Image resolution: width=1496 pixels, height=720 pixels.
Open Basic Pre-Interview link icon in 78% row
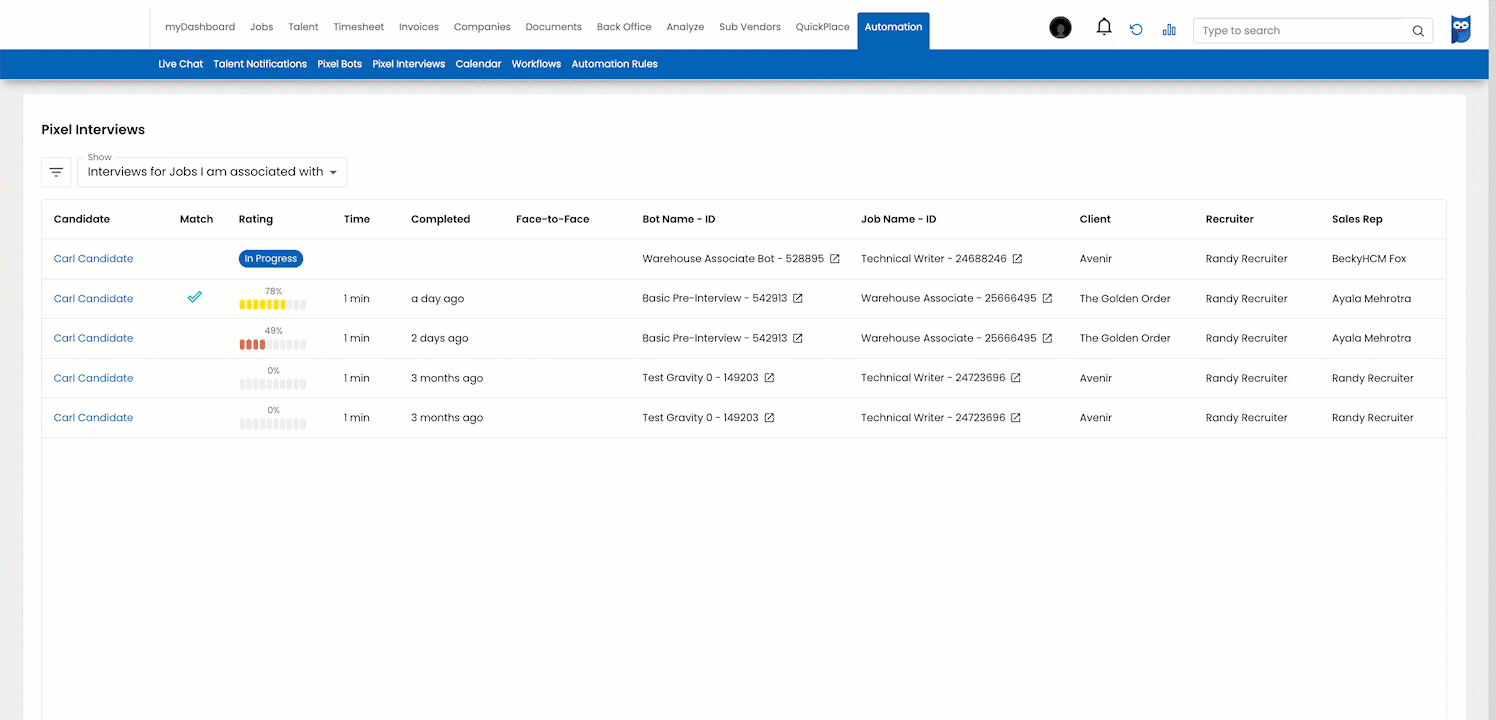tap(798, 299)
